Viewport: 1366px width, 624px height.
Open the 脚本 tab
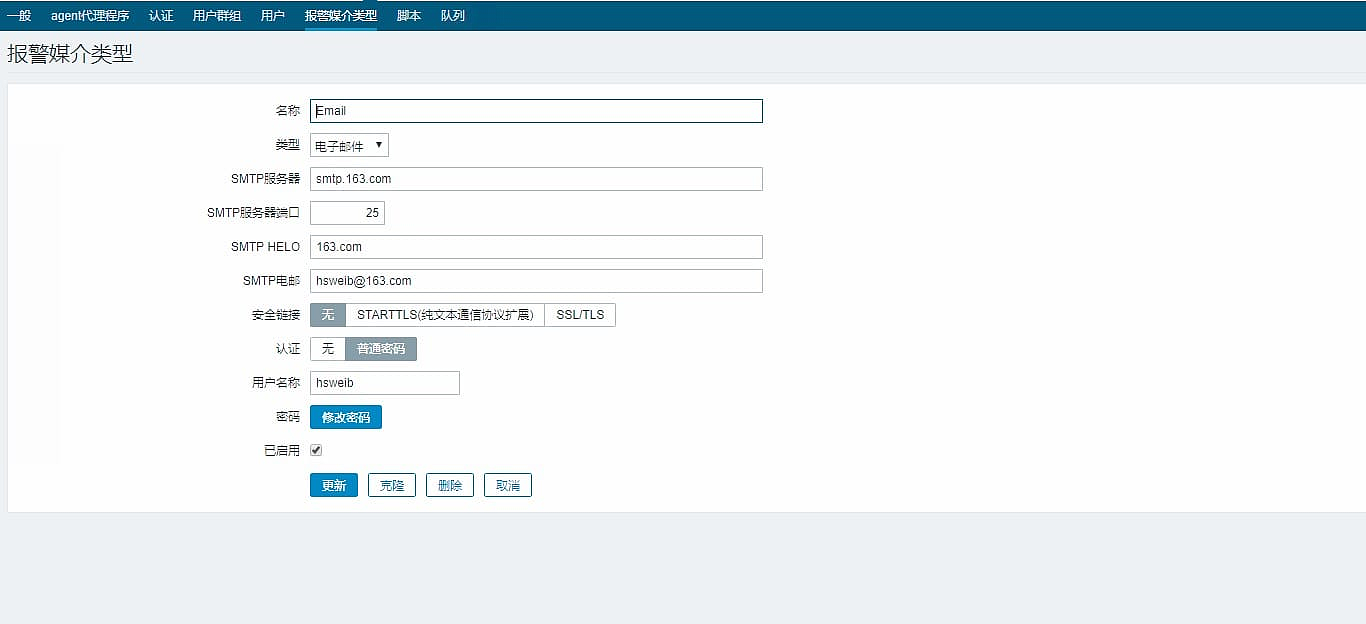click(409, 16)
